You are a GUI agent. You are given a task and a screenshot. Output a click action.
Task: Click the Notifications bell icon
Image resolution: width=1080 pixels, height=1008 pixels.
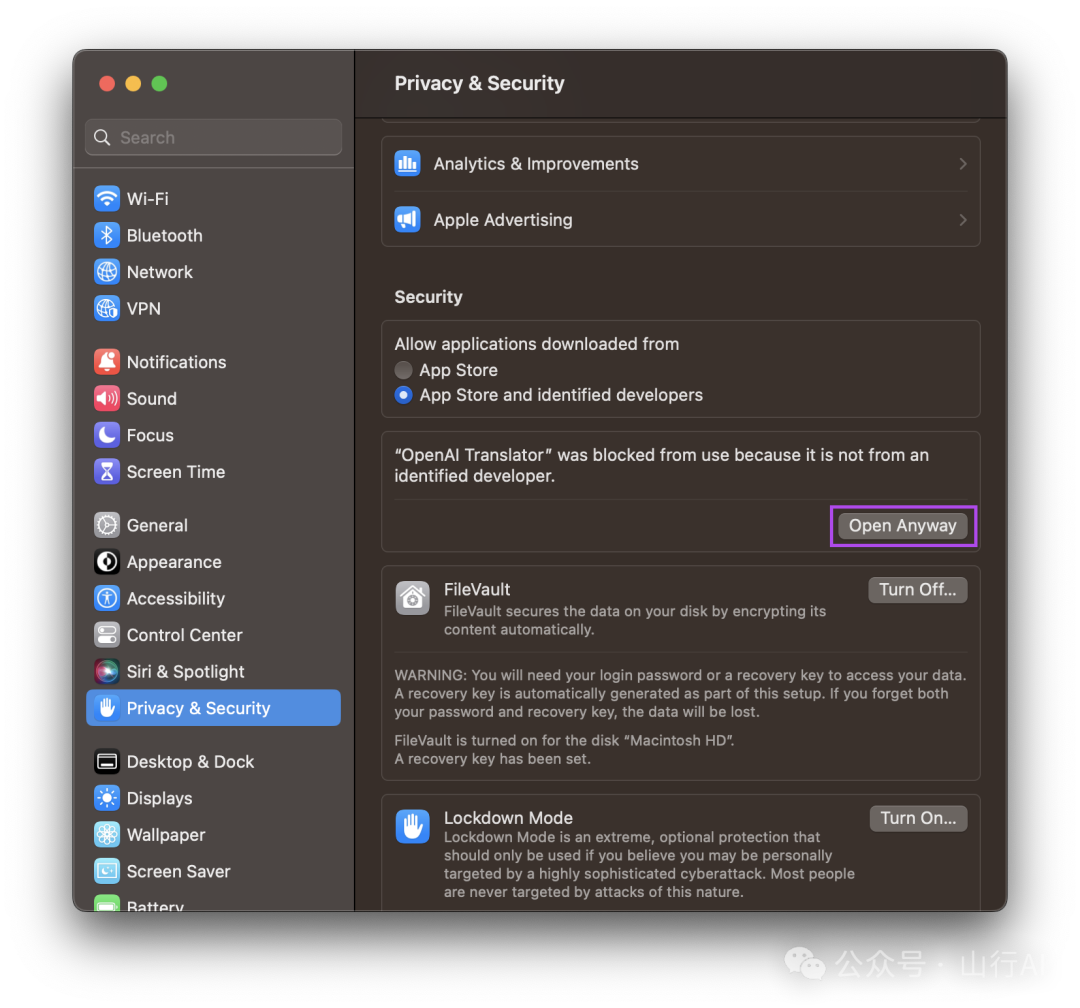tap(107, 362)
